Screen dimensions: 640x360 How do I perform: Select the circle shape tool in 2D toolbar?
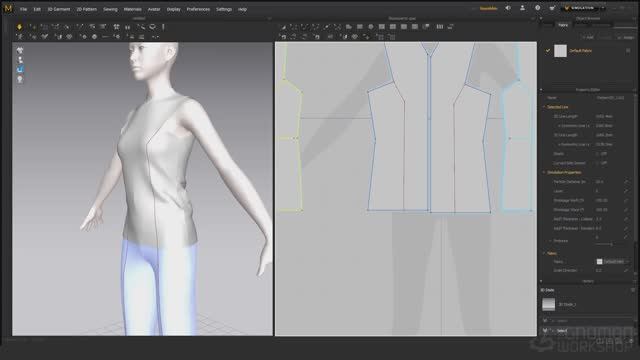tap(371, 27)
